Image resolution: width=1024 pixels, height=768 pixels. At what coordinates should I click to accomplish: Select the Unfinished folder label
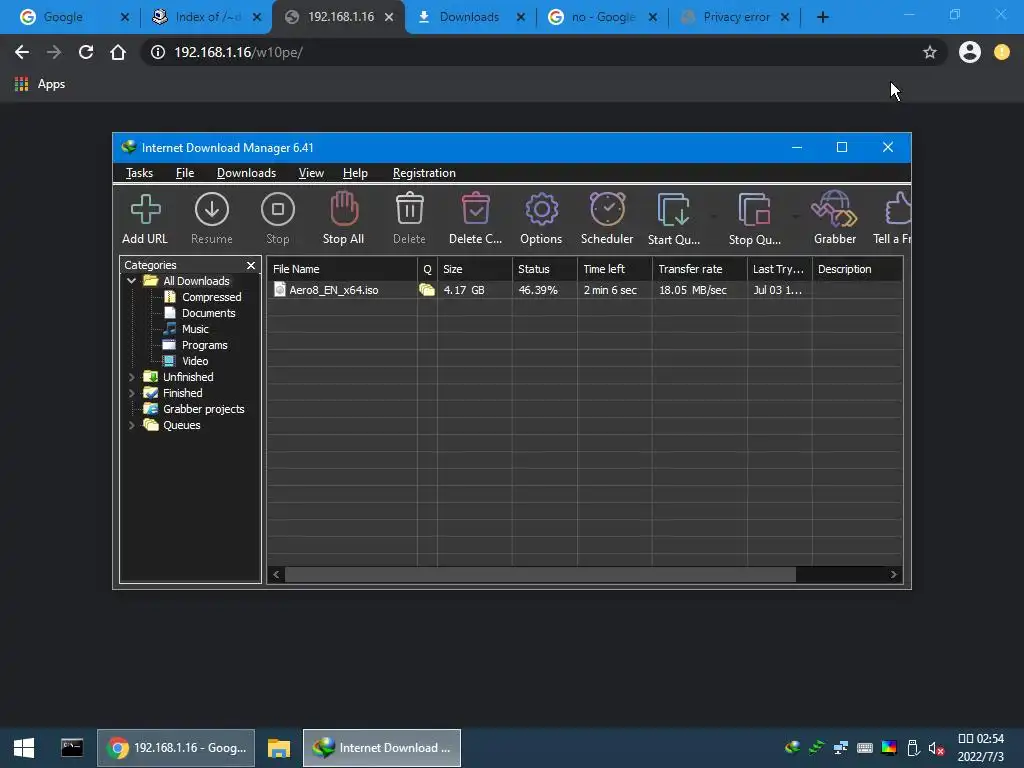coord(188,377)
